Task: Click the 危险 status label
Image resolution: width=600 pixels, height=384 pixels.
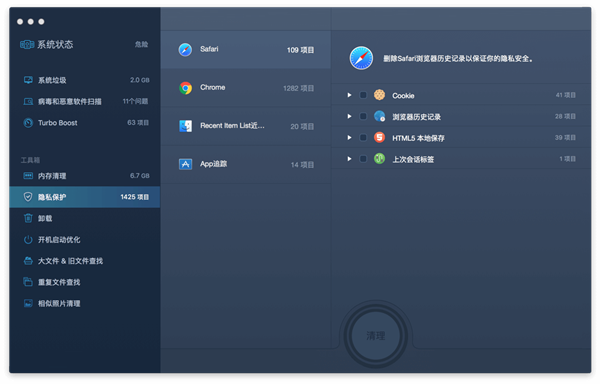Action: pyautogui.click(x=142, y=44)
